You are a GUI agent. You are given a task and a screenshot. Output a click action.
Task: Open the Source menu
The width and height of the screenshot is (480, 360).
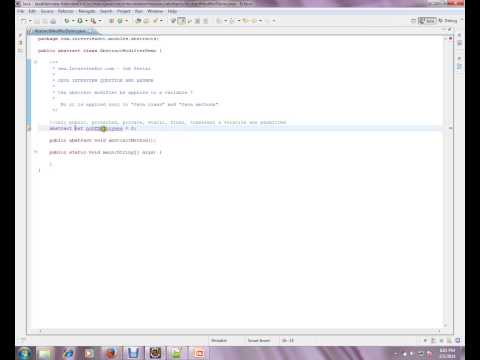pos(47,11)
